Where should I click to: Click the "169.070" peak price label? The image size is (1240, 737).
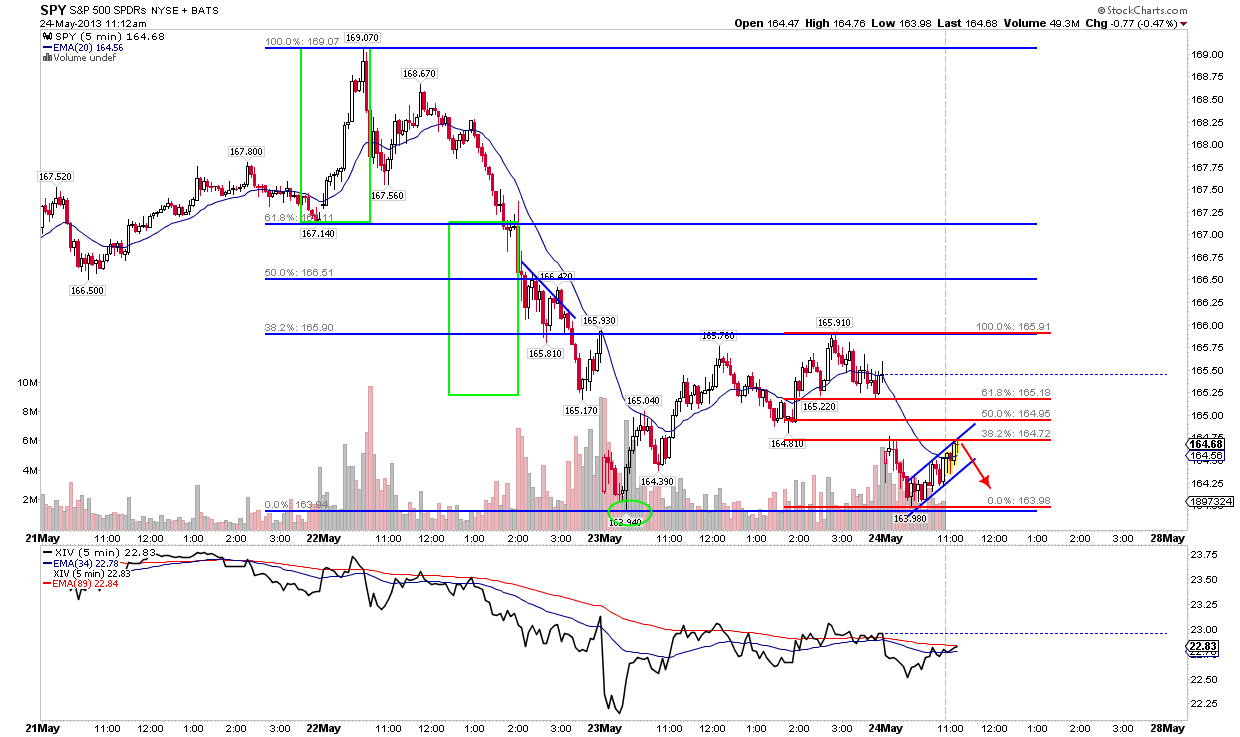(362, 38)
